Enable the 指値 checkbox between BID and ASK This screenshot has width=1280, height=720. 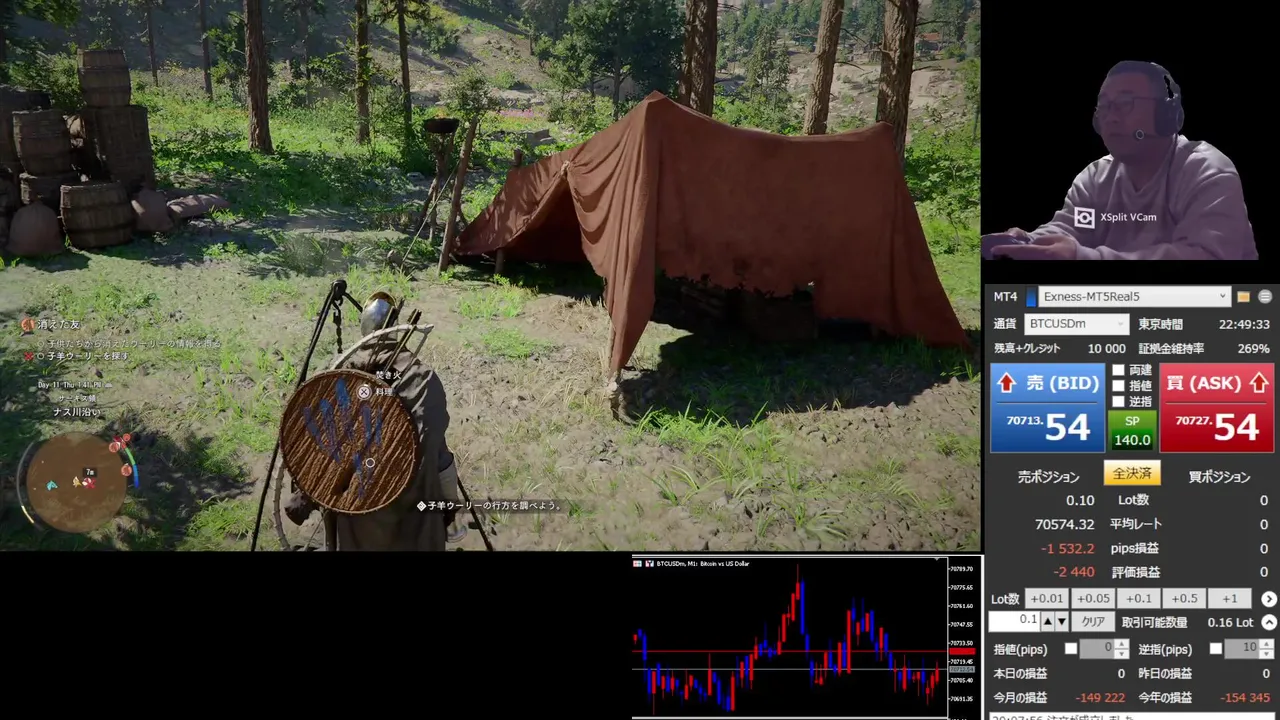pyautogui.click(x=1119, y=386)
